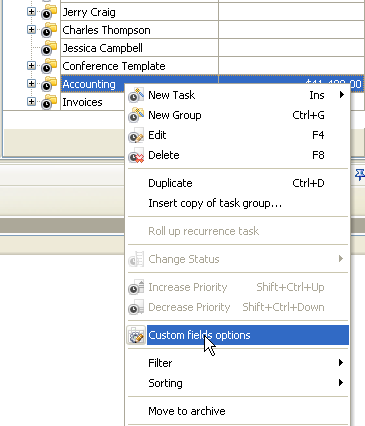The height and width of the screenshot is (426, 365).
Task: Choose New Task from context menu
Action: [x=238, y=95]
